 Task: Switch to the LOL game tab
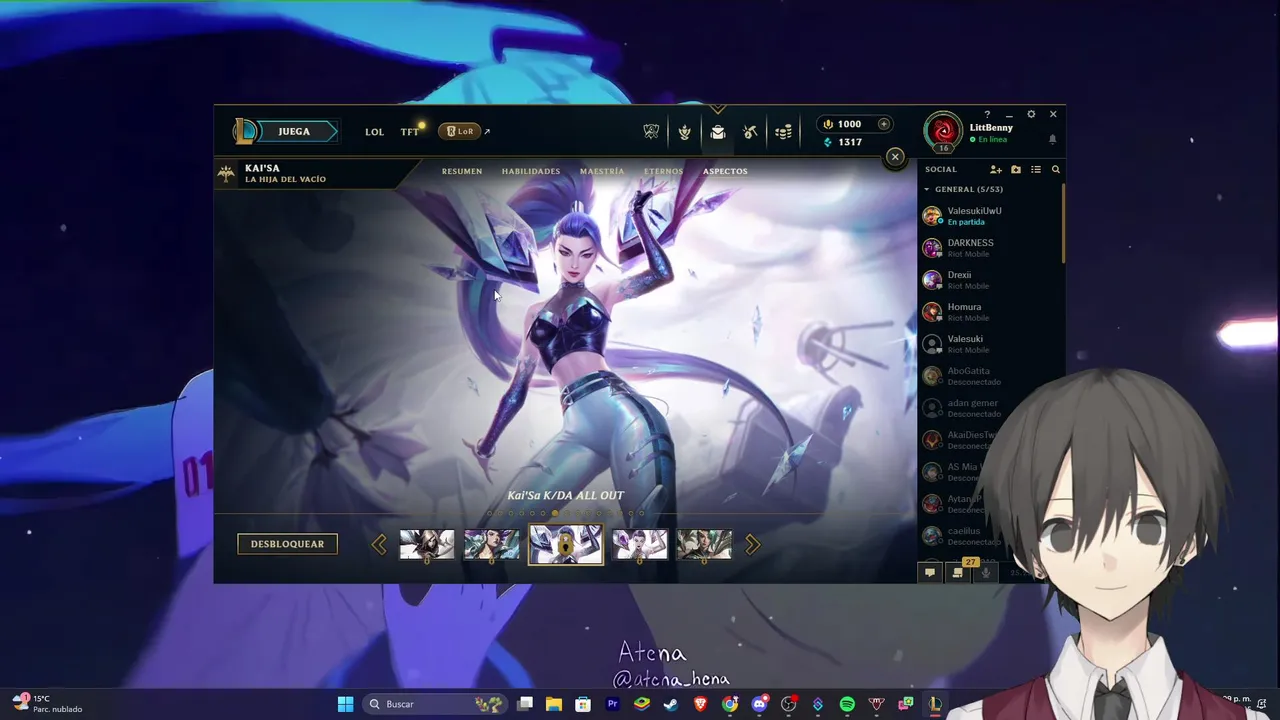[x=374, y=132]
